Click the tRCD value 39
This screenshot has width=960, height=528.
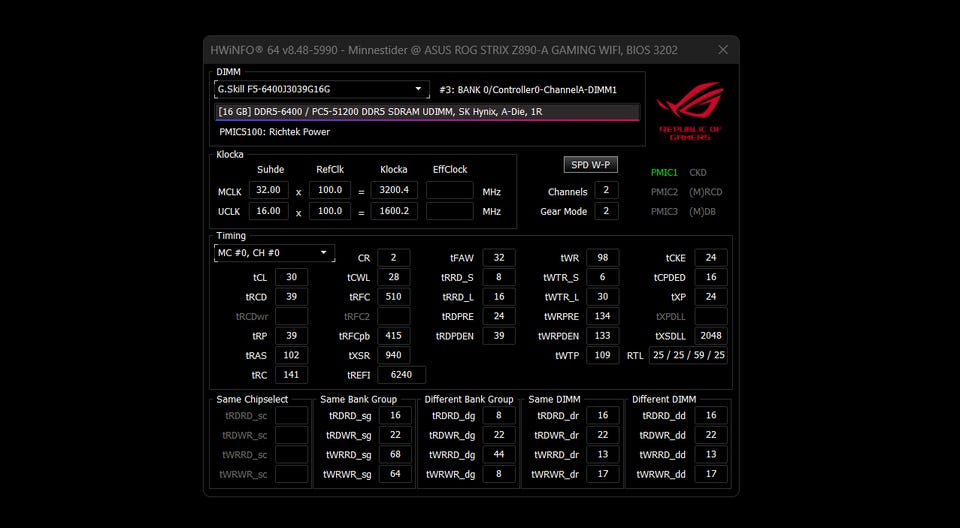(x=291, y=296)
